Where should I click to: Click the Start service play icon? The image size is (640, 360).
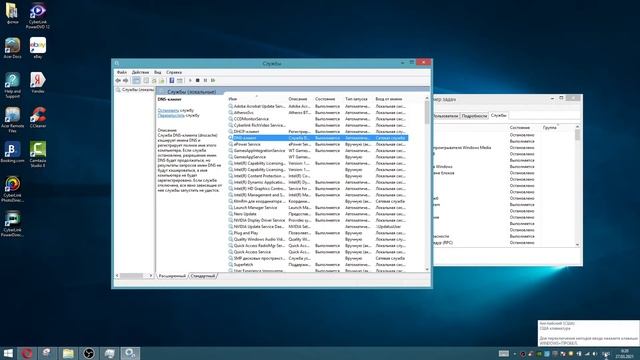click(190, 80)
